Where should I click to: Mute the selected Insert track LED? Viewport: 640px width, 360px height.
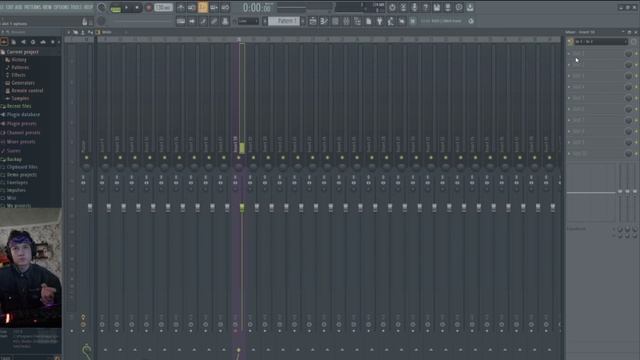tap(238, 158)
